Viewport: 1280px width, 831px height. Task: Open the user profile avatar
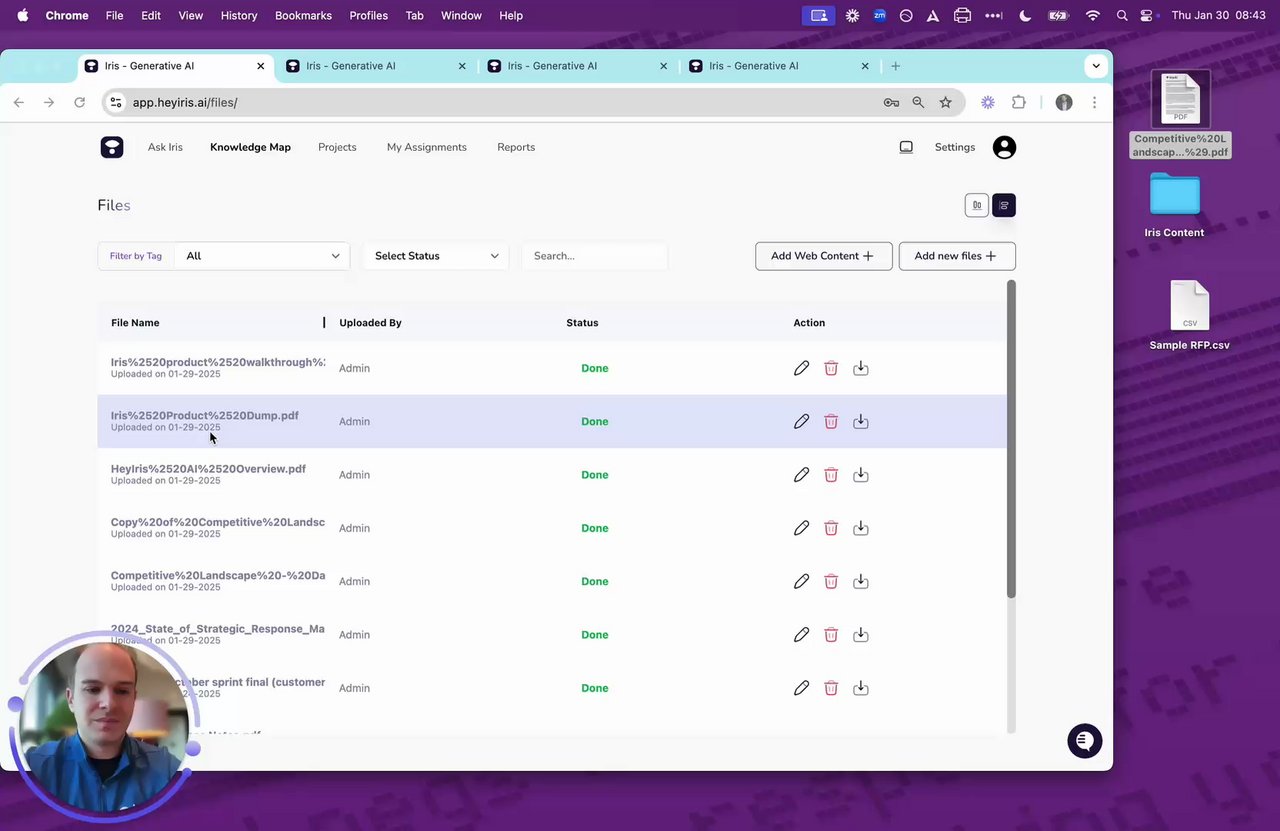point(1004,147)
